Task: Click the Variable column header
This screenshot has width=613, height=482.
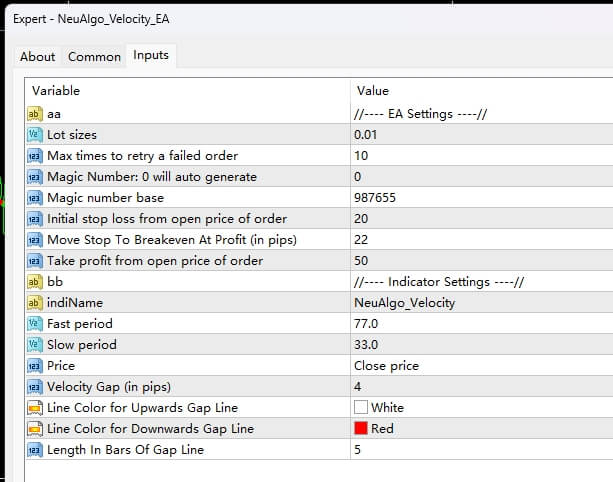Action: coord(185,91)
